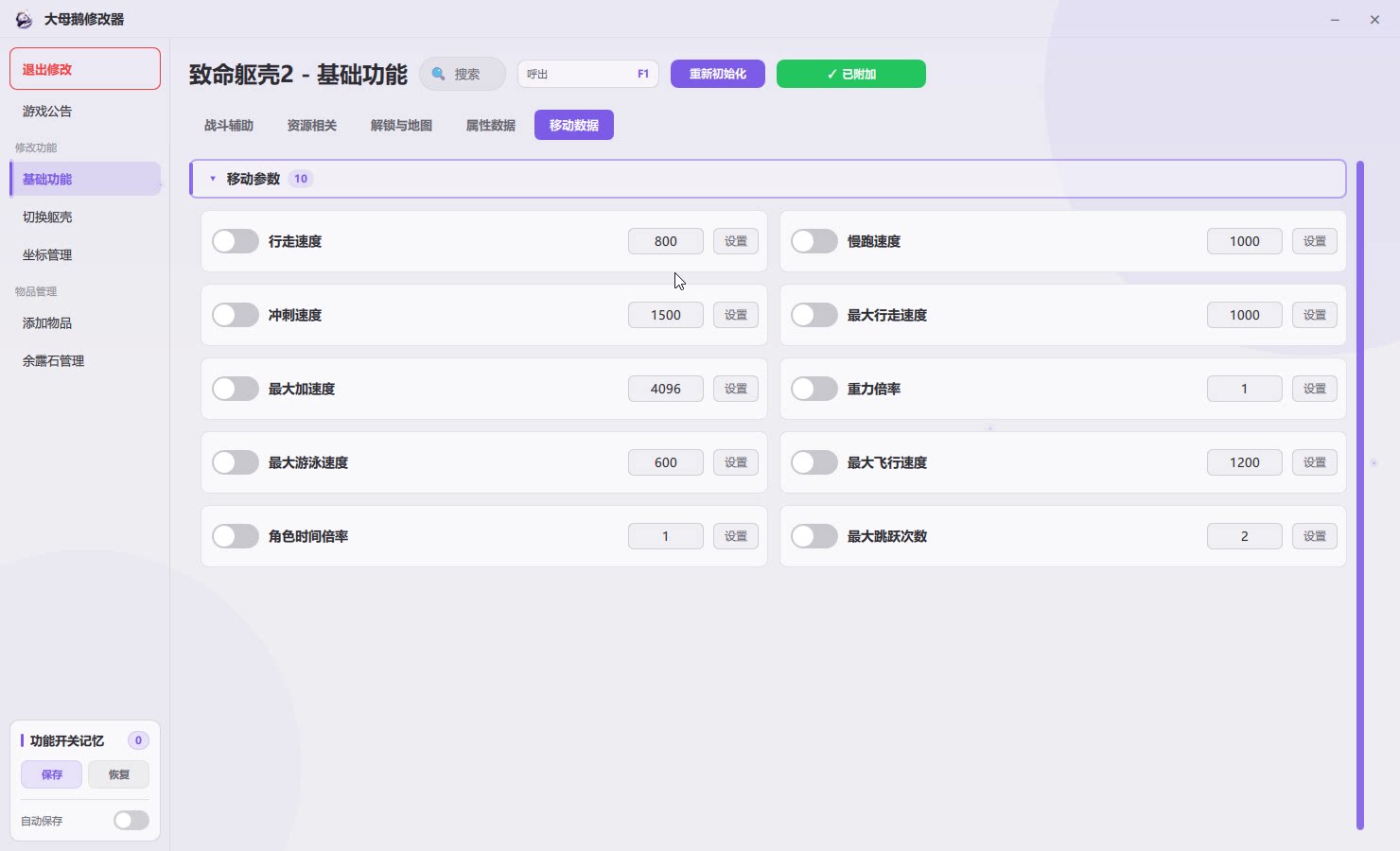Screen dimensions: 1400x851
Task: Open the 属性数据 tab
Action: pyautogui.click(x=491, y=125)
